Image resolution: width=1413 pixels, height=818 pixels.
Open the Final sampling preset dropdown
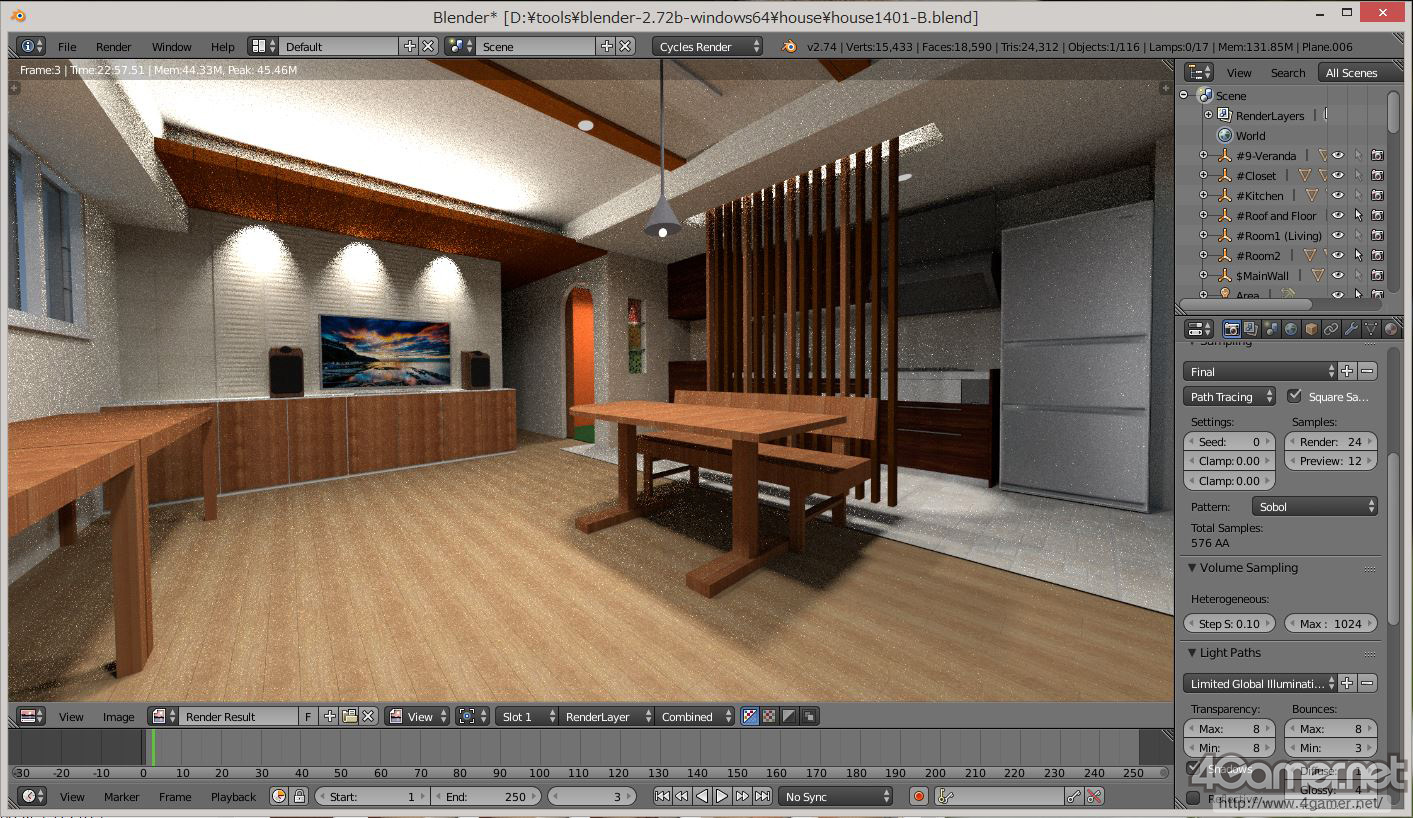pos(1260,371)
